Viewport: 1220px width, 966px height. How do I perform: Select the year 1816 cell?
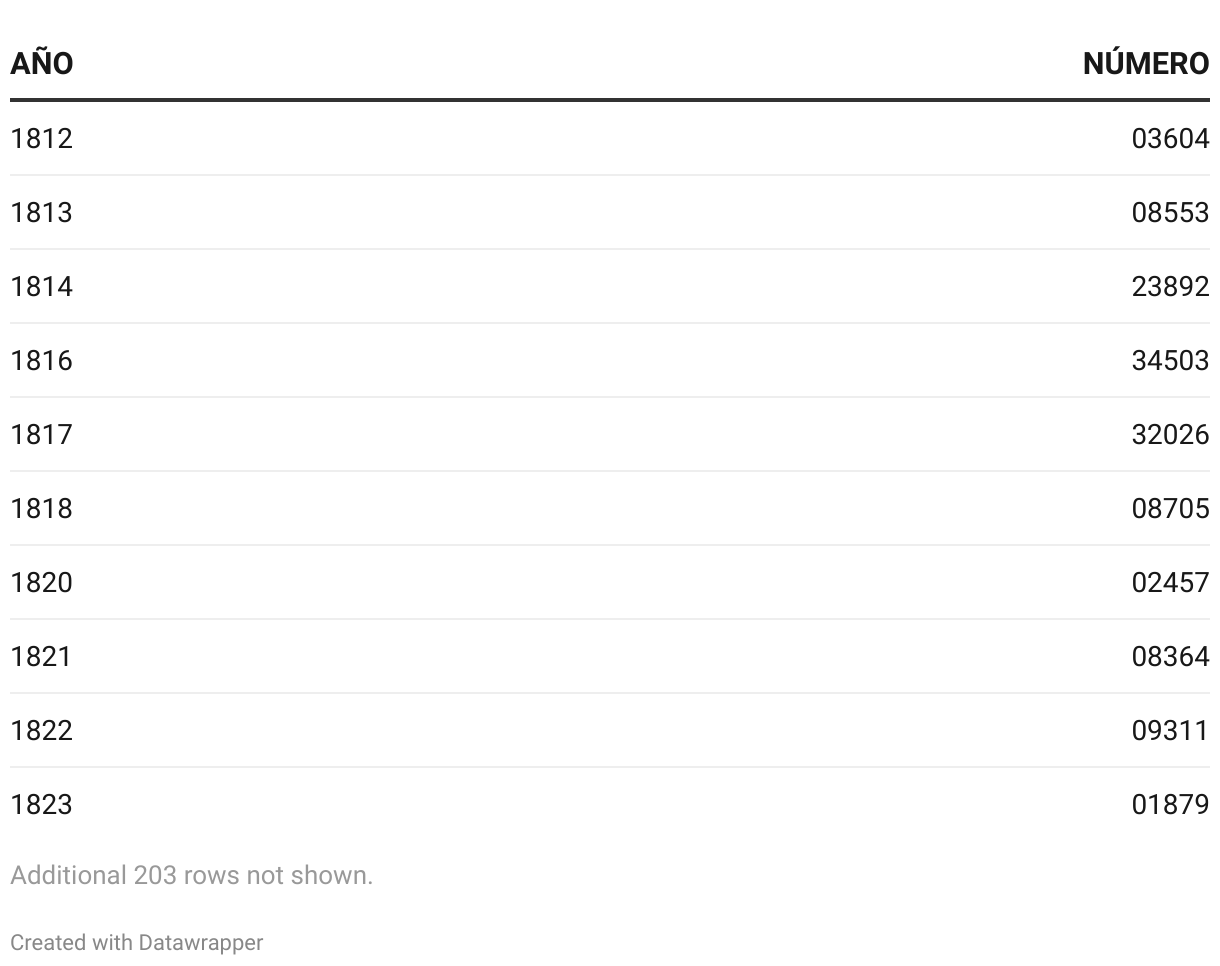coord(41,360)
